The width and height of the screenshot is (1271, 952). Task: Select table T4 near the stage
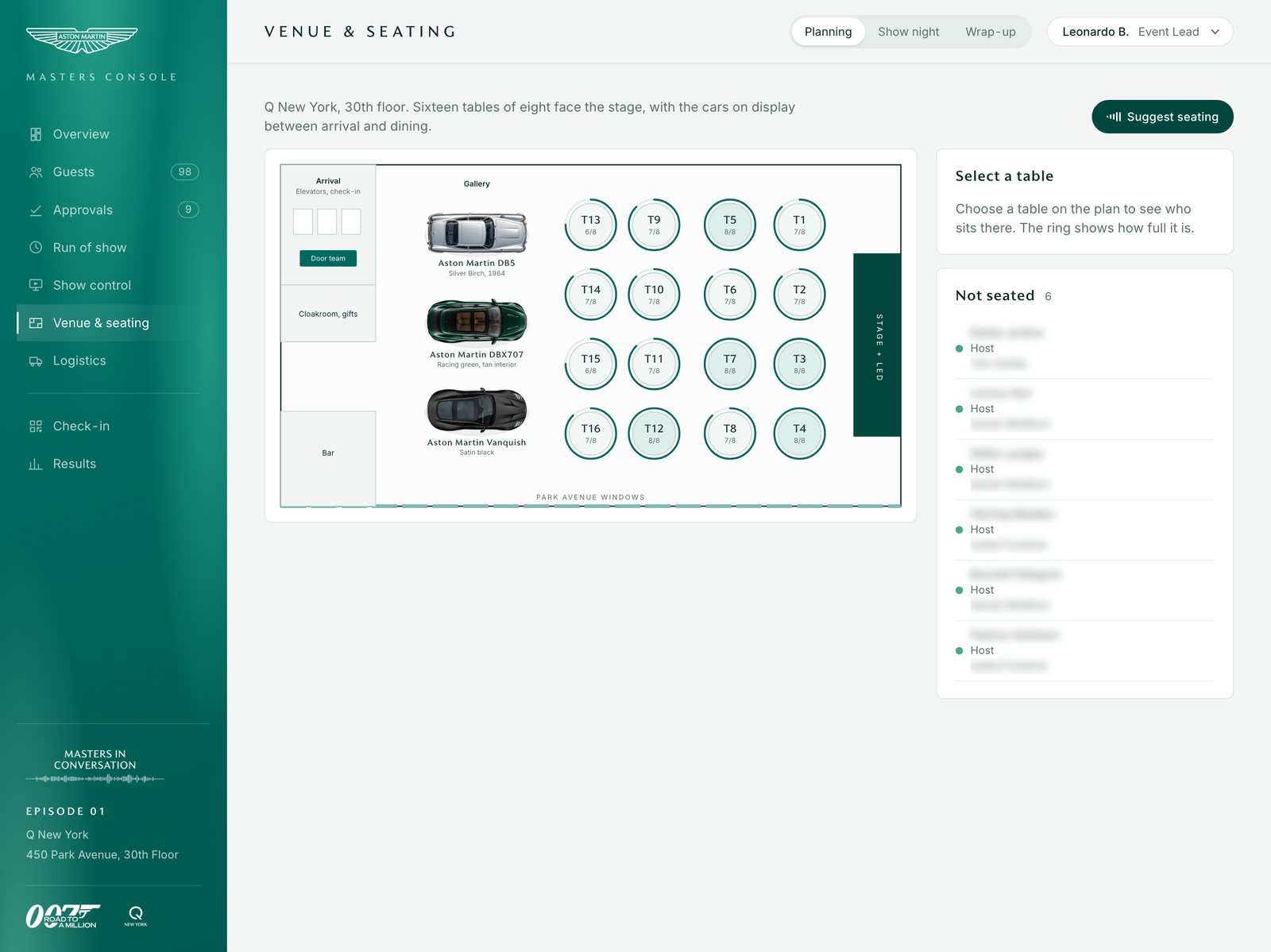799,434
